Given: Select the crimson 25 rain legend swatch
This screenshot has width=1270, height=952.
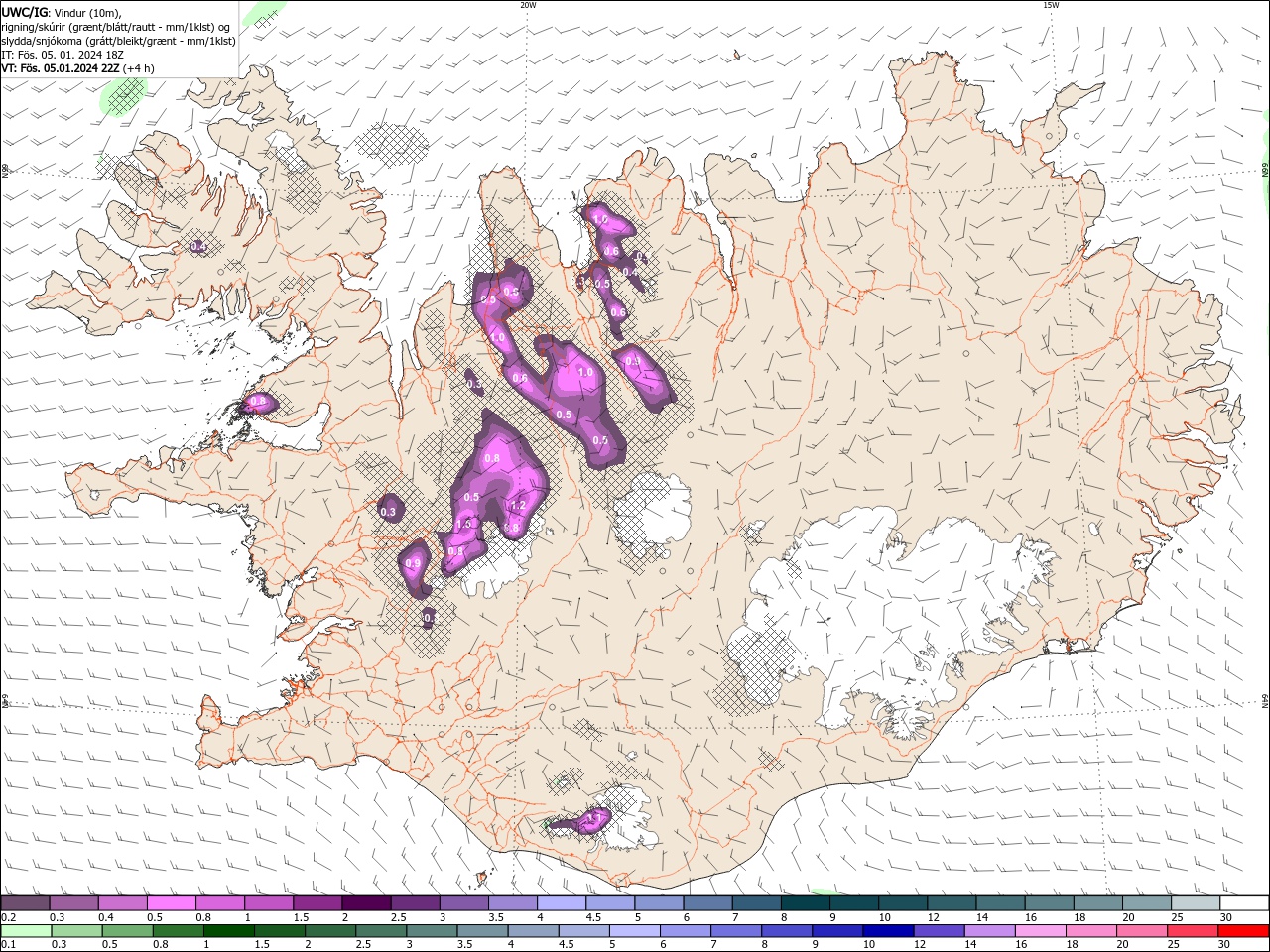Looking at the screenshot, I should [1191, 931].
